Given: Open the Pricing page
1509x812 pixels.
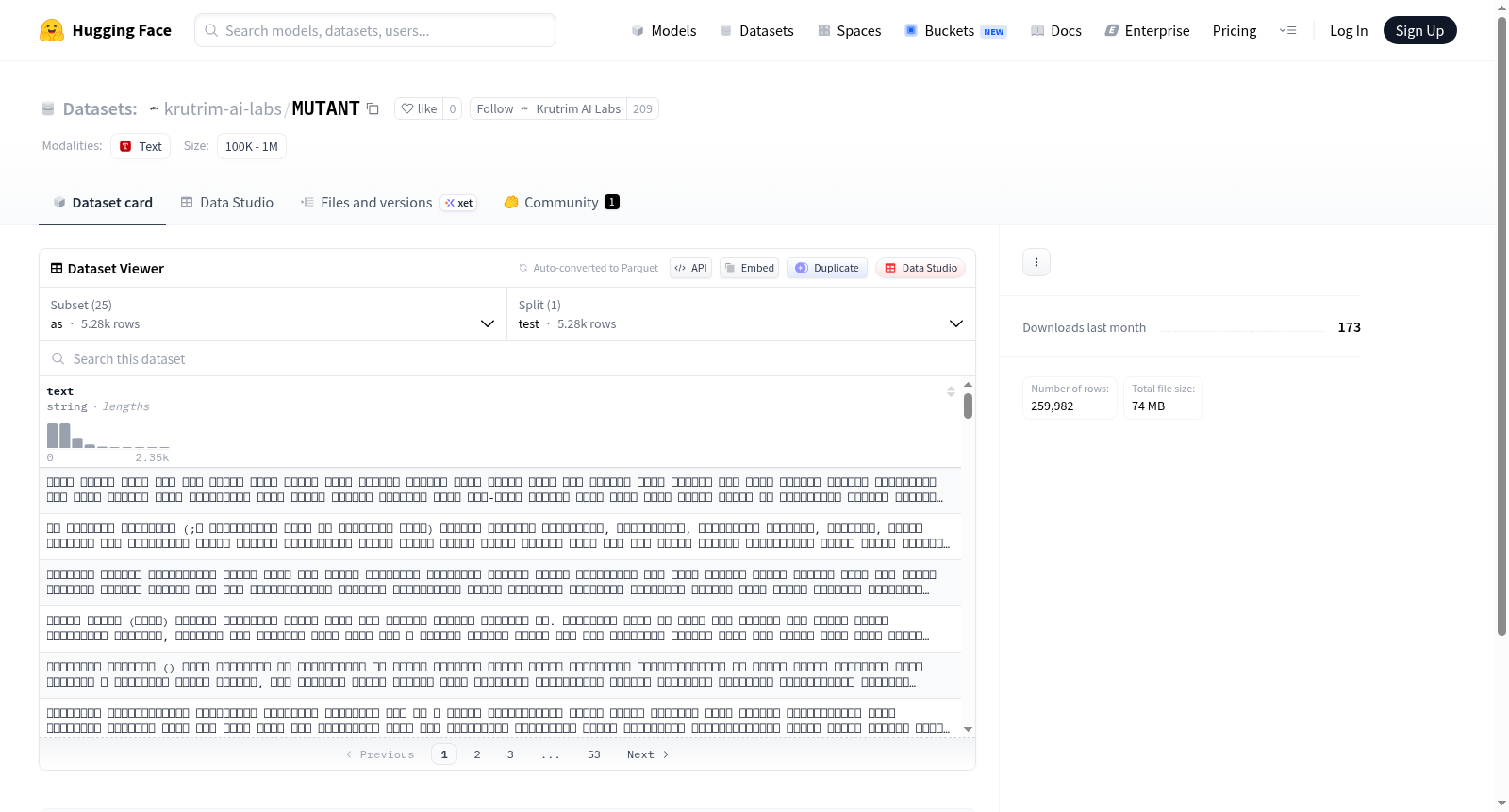Looking at the screenshot, I should pos(1235,30).
